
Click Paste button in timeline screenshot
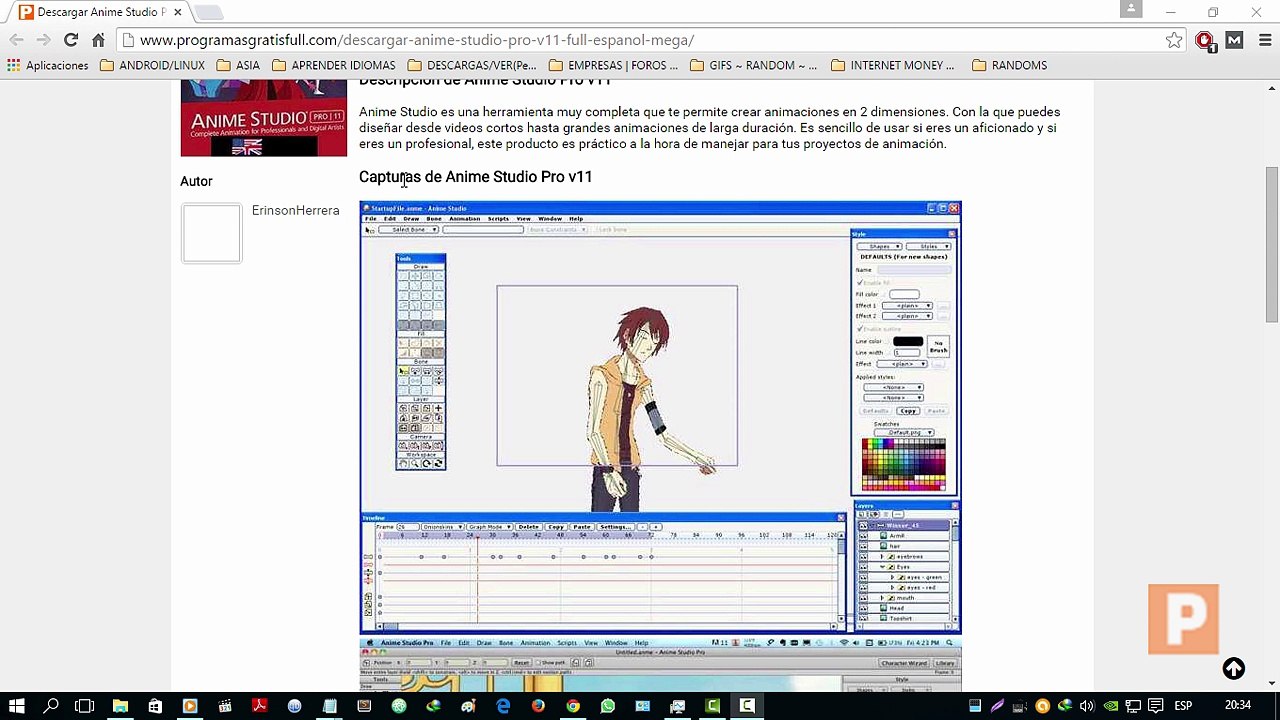[x=582, y=527]
